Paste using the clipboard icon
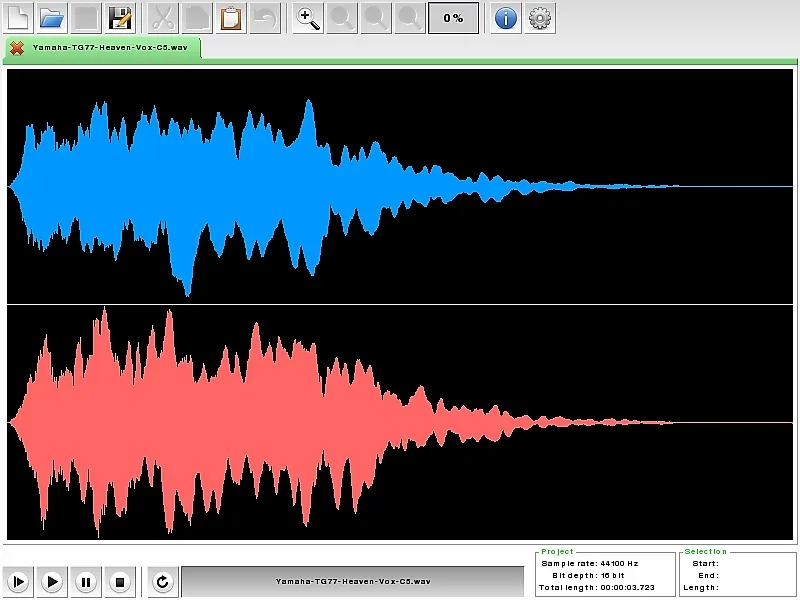The height and width of the screenshot is (600, 800). [x=231, y=17]
